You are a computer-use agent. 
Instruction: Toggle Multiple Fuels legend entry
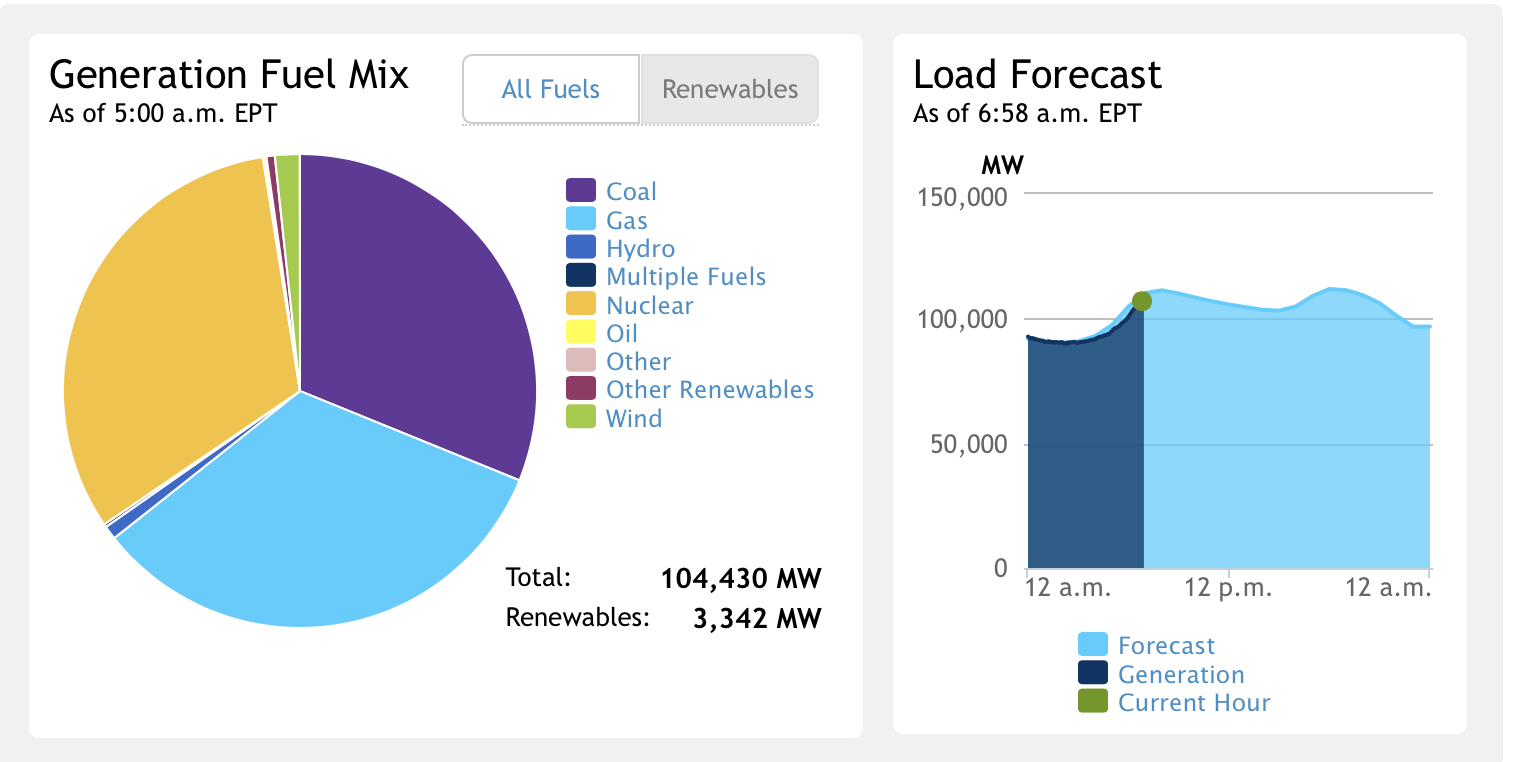pyautogui.click(x=685, y=277)
